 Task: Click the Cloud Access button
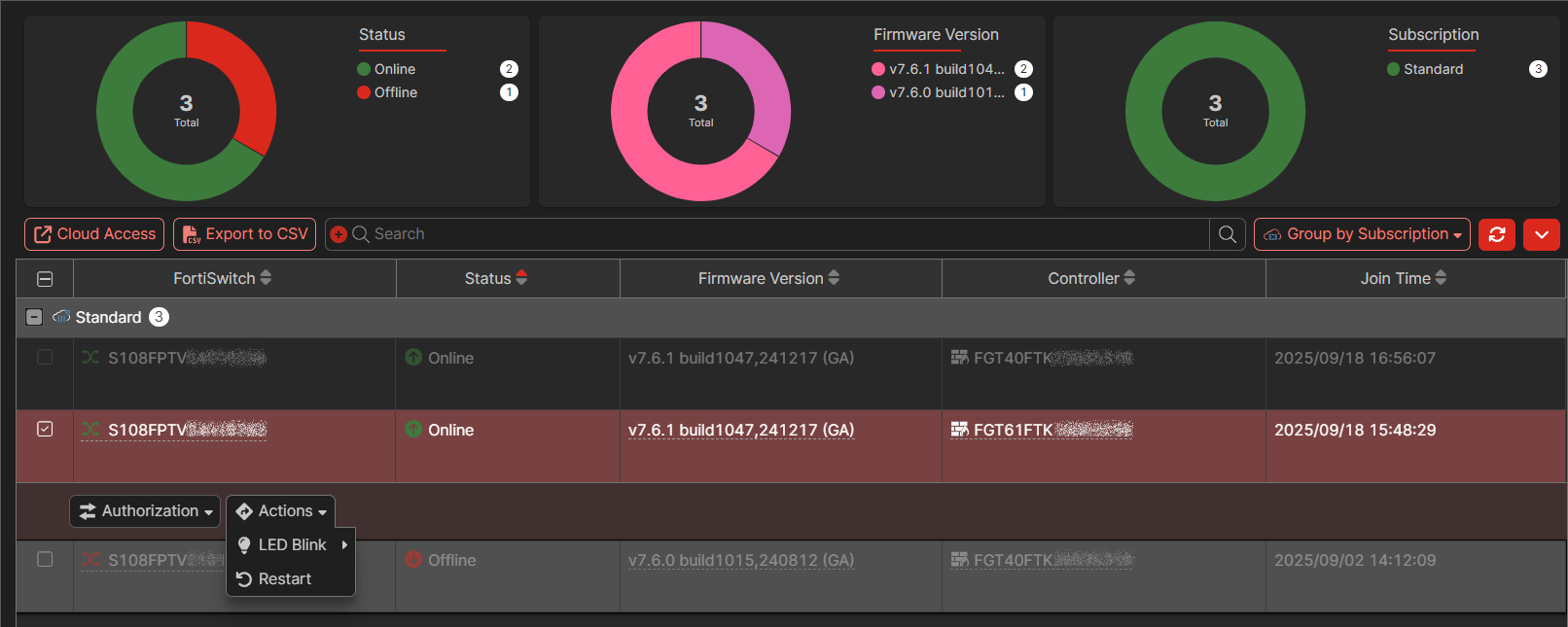94,234
